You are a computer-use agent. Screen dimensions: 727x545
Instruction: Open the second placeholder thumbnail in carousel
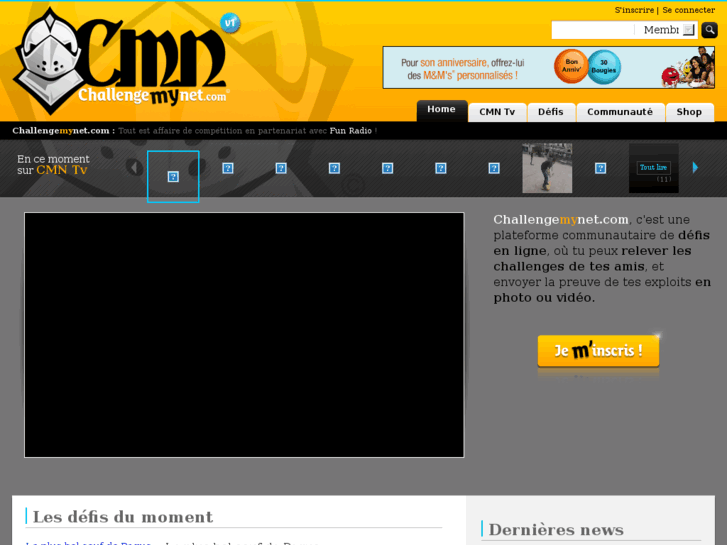pyautogui.click(x=228, y=168)
